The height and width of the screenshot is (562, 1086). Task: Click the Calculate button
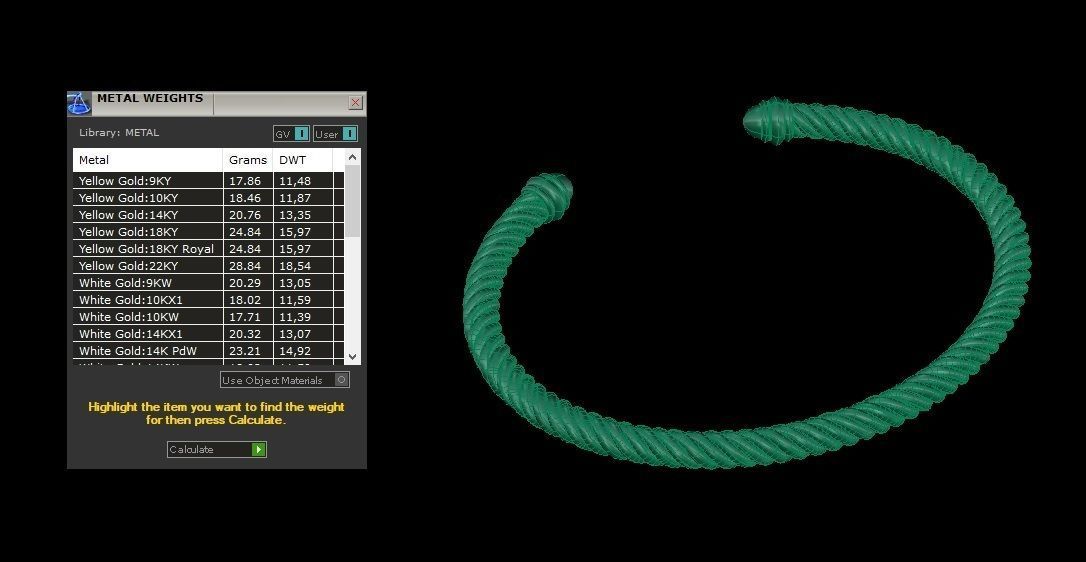(217, 449)
